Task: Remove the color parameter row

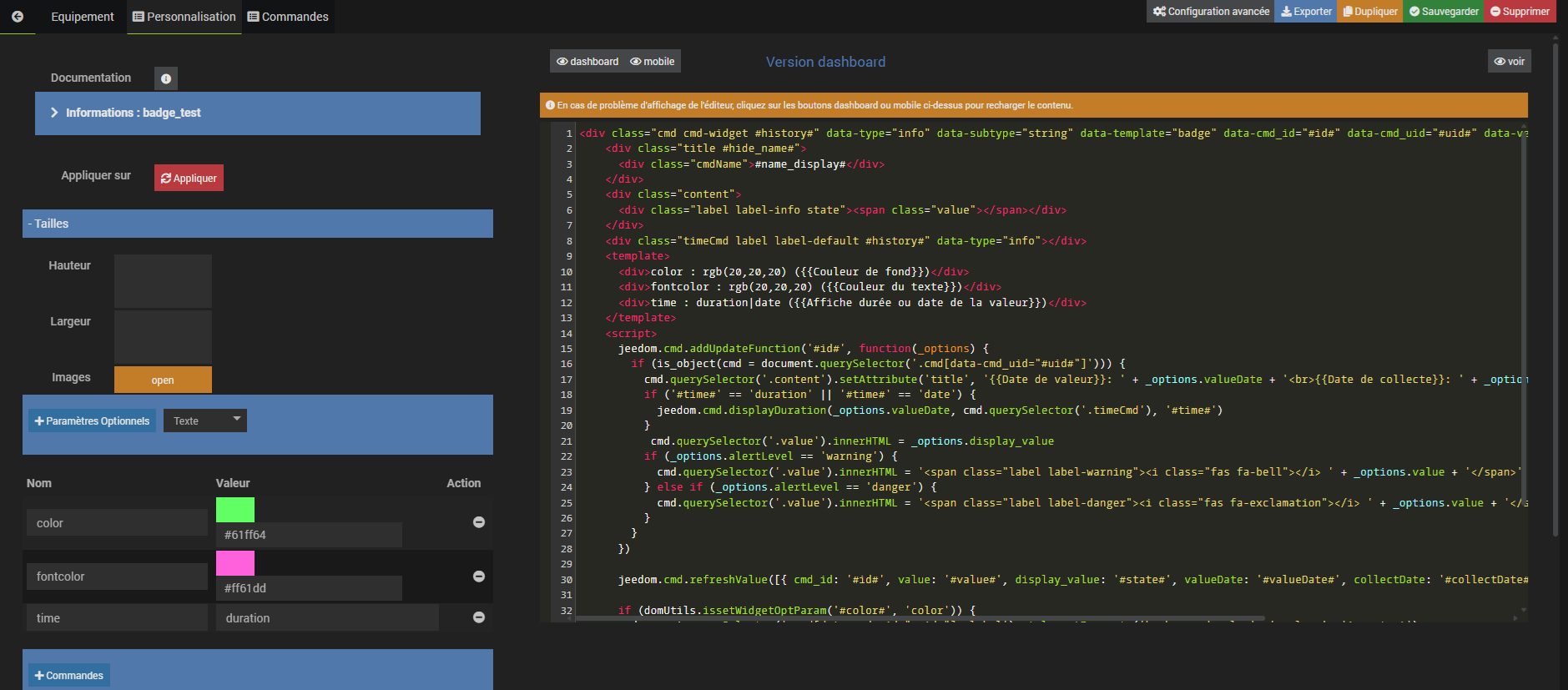Action: 479,522
